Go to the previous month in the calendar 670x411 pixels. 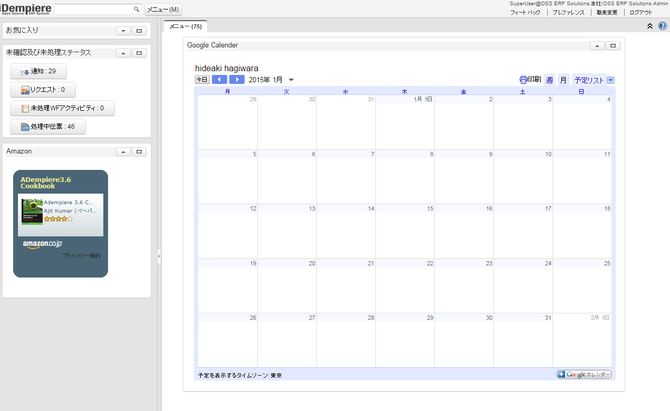point(219,79)
